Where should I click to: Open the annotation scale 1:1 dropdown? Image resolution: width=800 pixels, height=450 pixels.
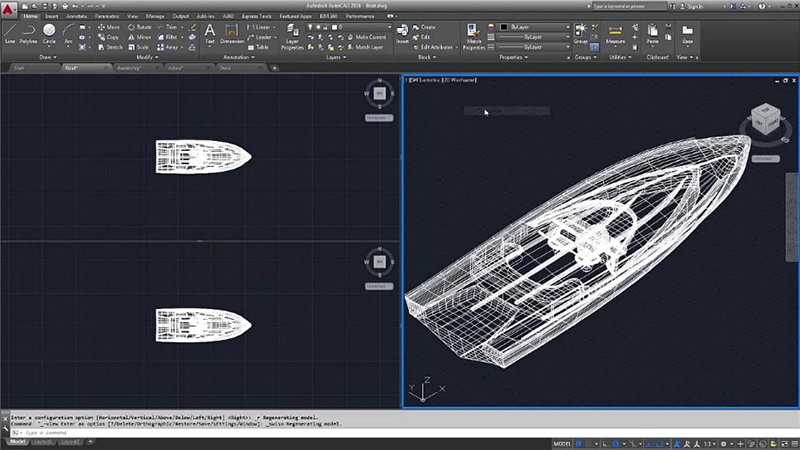(x=709, y=444)
